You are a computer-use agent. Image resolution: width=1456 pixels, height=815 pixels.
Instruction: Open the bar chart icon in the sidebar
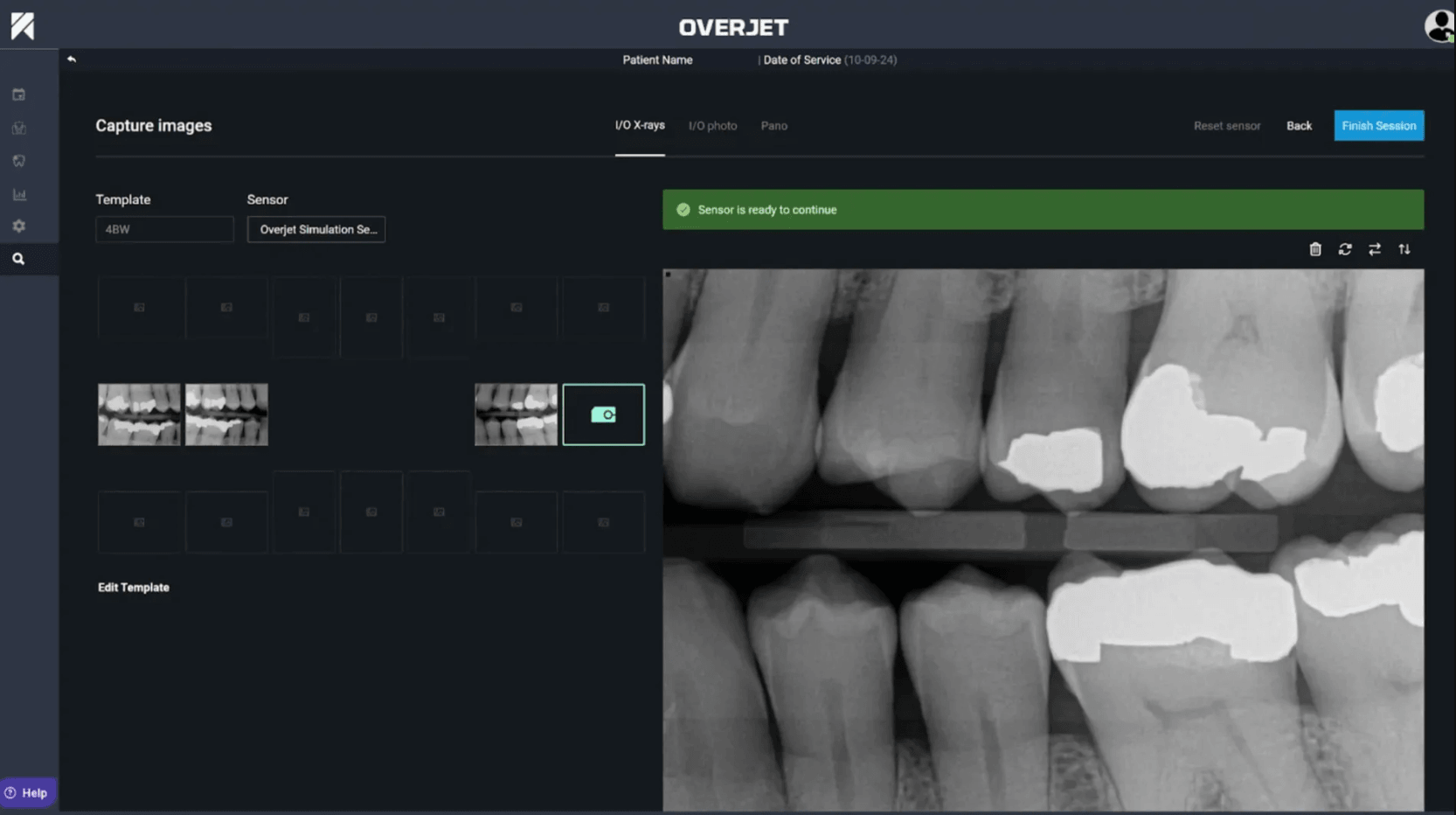coord(18,194)
